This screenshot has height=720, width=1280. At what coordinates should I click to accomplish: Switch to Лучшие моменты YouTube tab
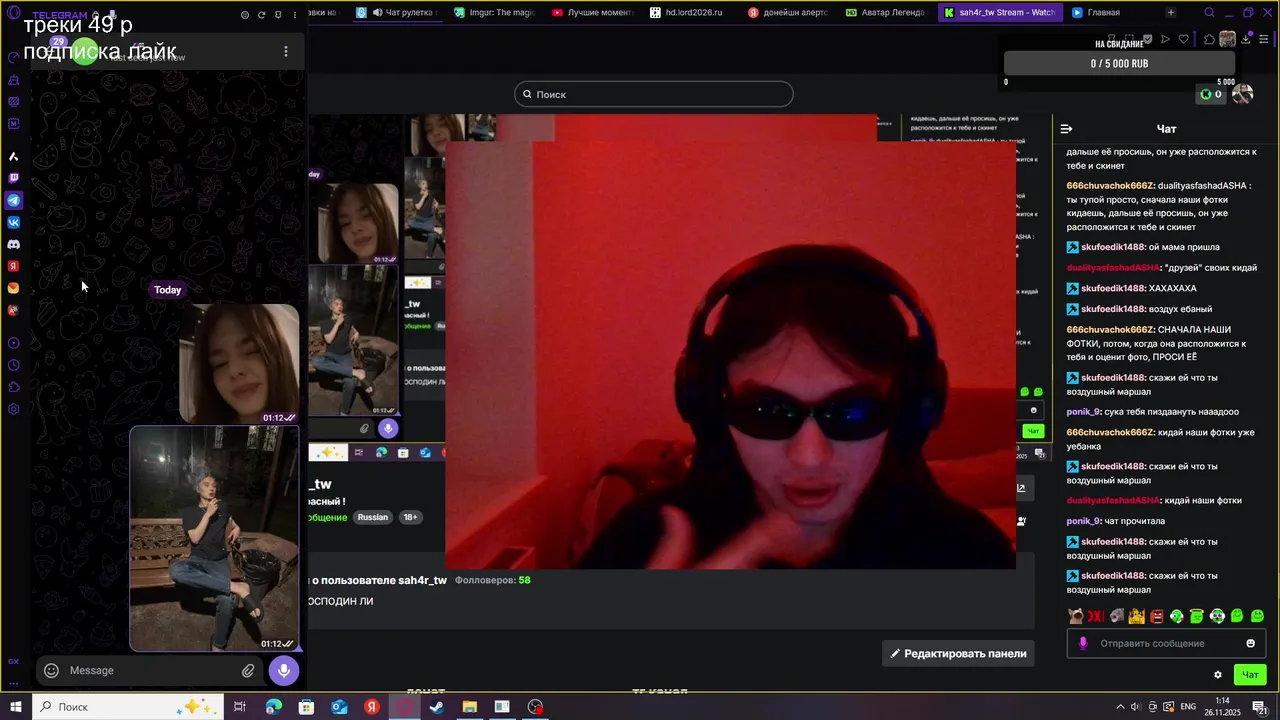[592, 13]
